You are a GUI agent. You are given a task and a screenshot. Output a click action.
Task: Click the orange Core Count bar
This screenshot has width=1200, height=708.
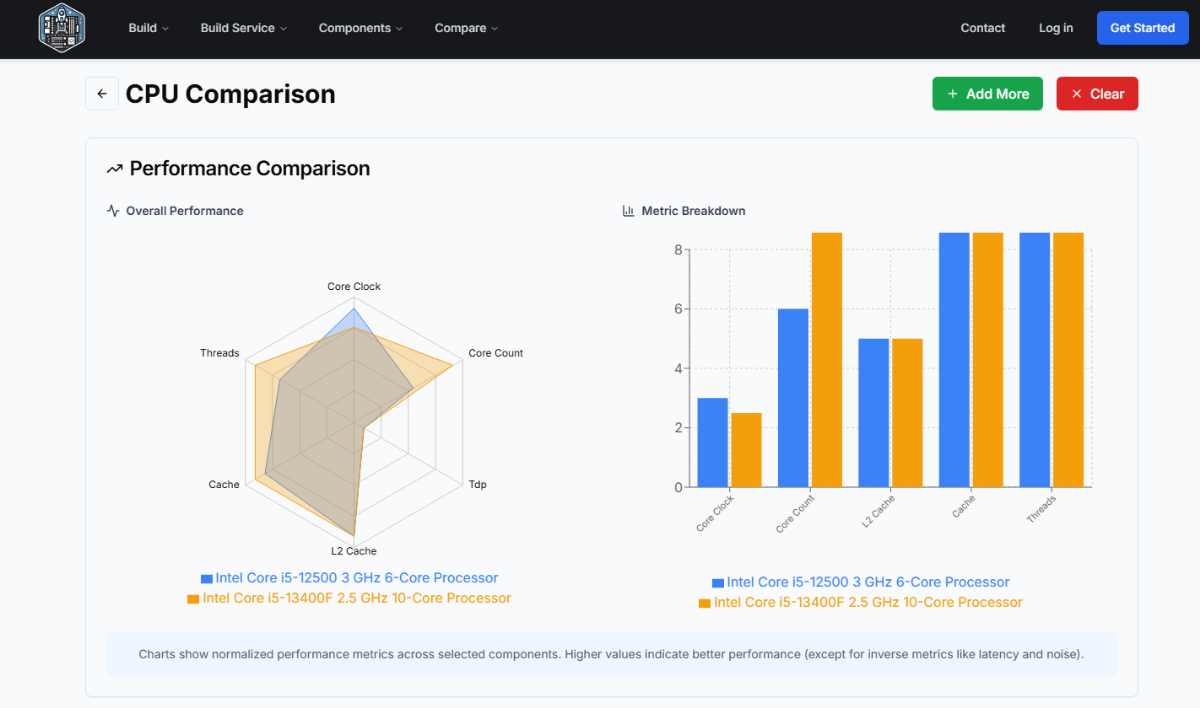[827, 360]
